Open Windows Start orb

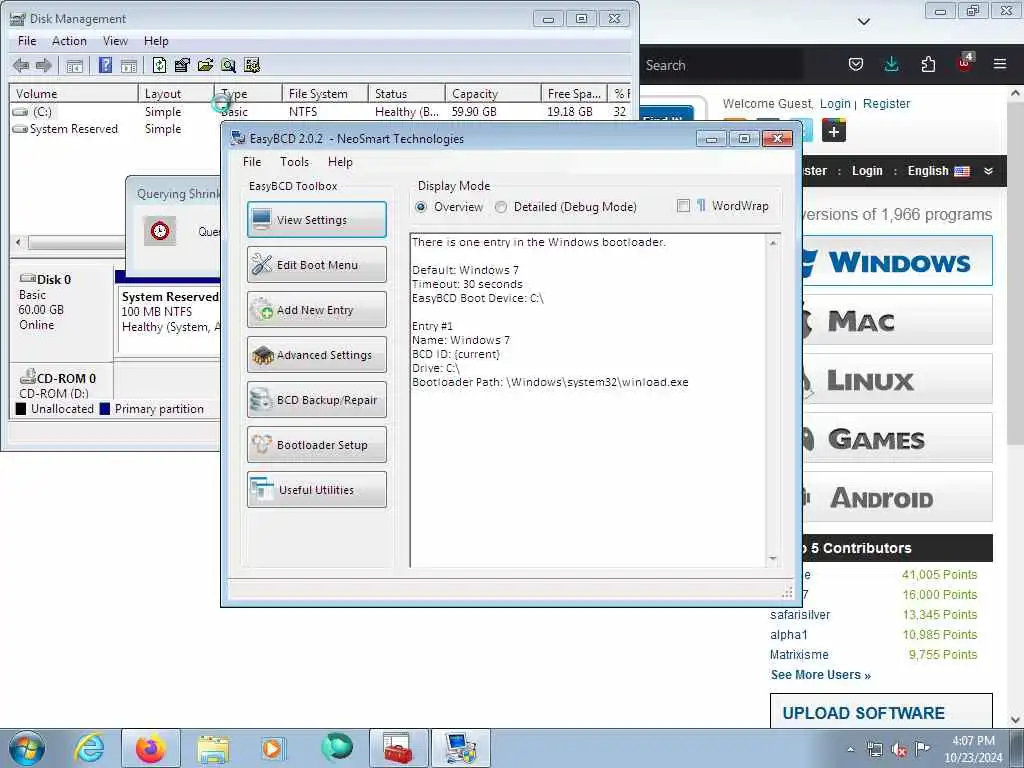[27, 748]
